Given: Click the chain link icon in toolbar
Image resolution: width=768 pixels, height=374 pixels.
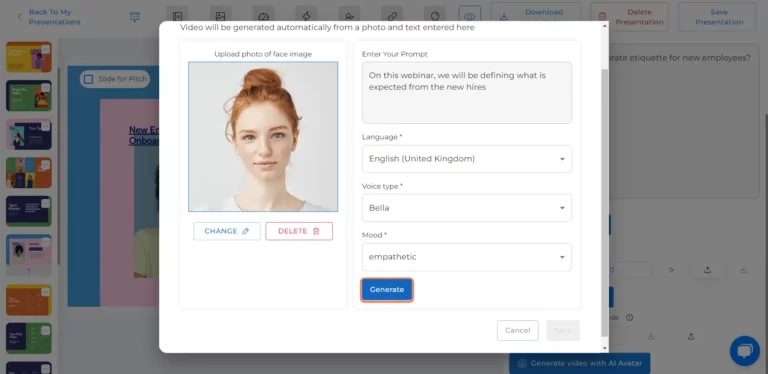Looking at the screenshot, I should (392, 16).
